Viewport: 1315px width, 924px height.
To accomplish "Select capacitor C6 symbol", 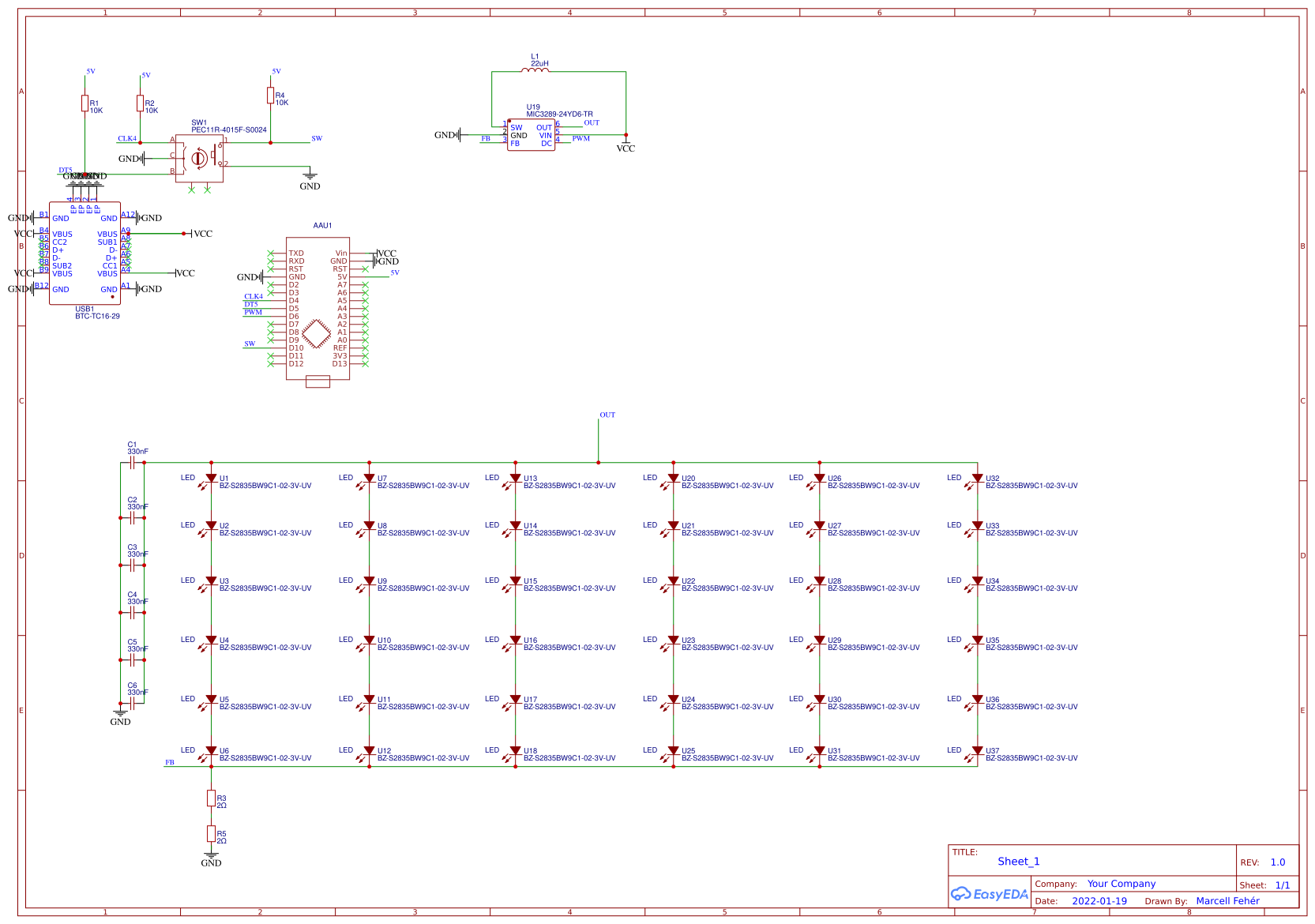I will pos(133,704).
